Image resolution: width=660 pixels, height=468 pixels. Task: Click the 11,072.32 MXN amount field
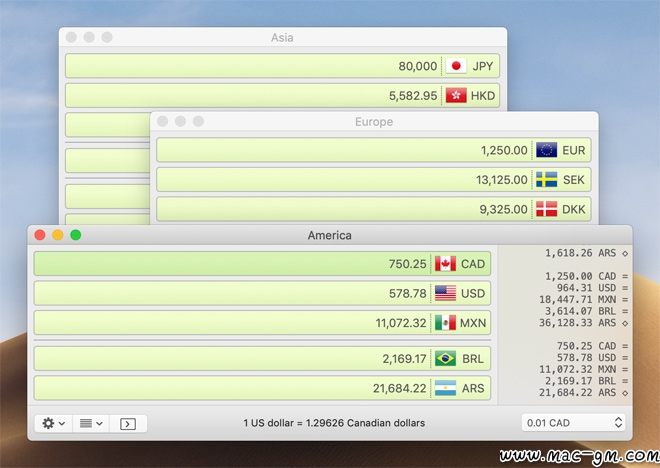point(262,323)
